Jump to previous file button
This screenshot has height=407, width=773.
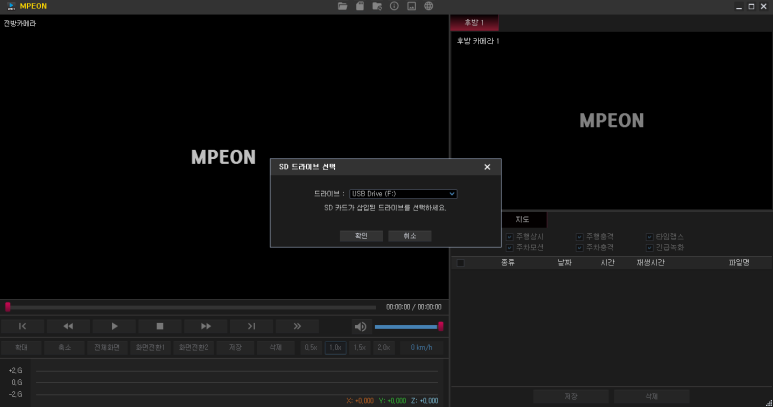(x=23, y=326)
